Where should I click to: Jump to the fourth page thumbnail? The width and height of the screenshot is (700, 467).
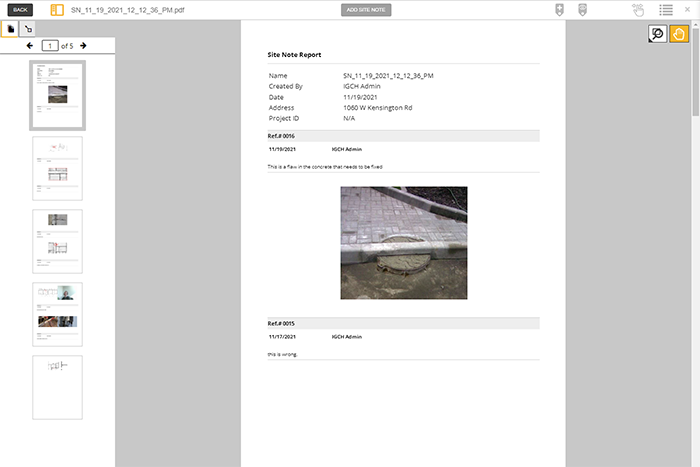click(57, 314)
